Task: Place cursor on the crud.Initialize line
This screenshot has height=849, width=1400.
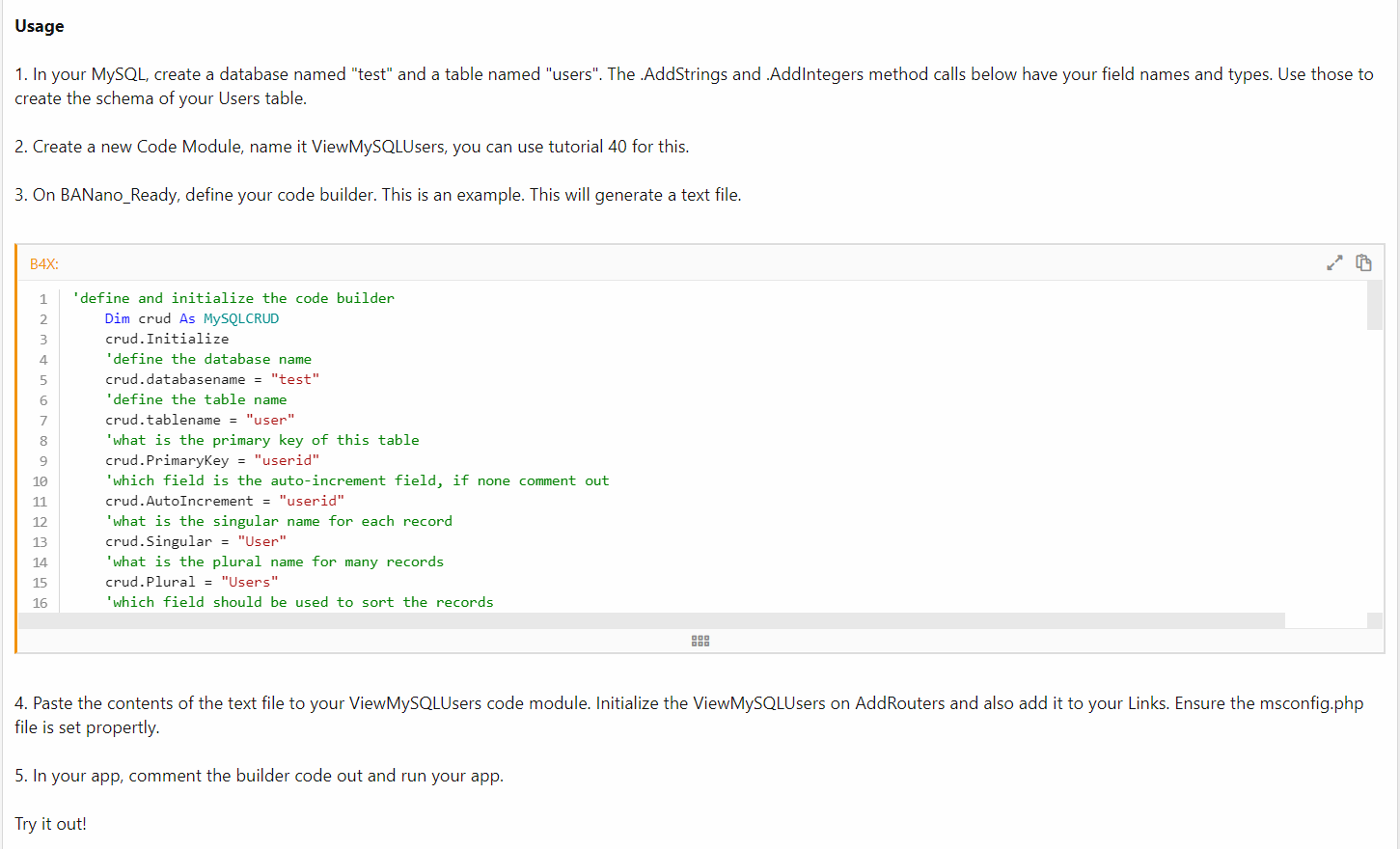Action: (x=167, y=339)
